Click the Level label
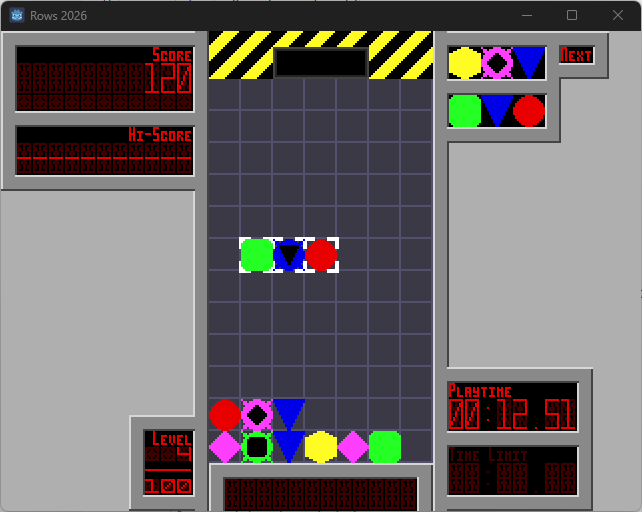 pos(172,439)
